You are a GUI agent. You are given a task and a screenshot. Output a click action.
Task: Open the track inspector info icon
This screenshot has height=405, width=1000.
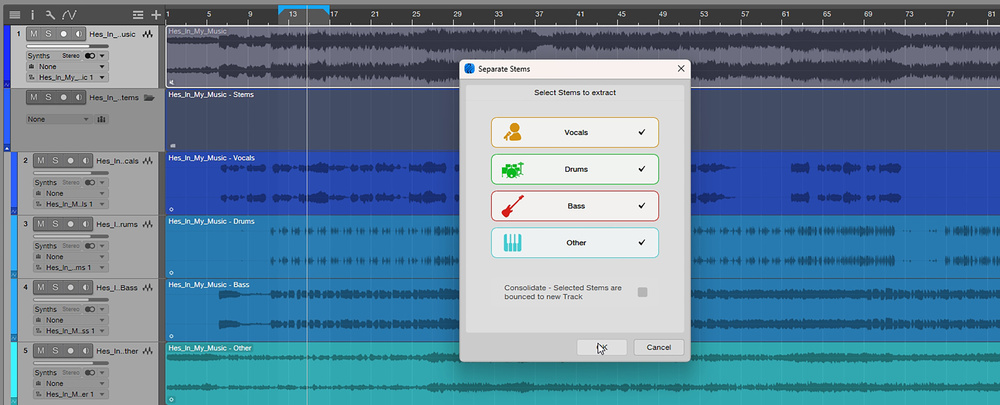32,14
